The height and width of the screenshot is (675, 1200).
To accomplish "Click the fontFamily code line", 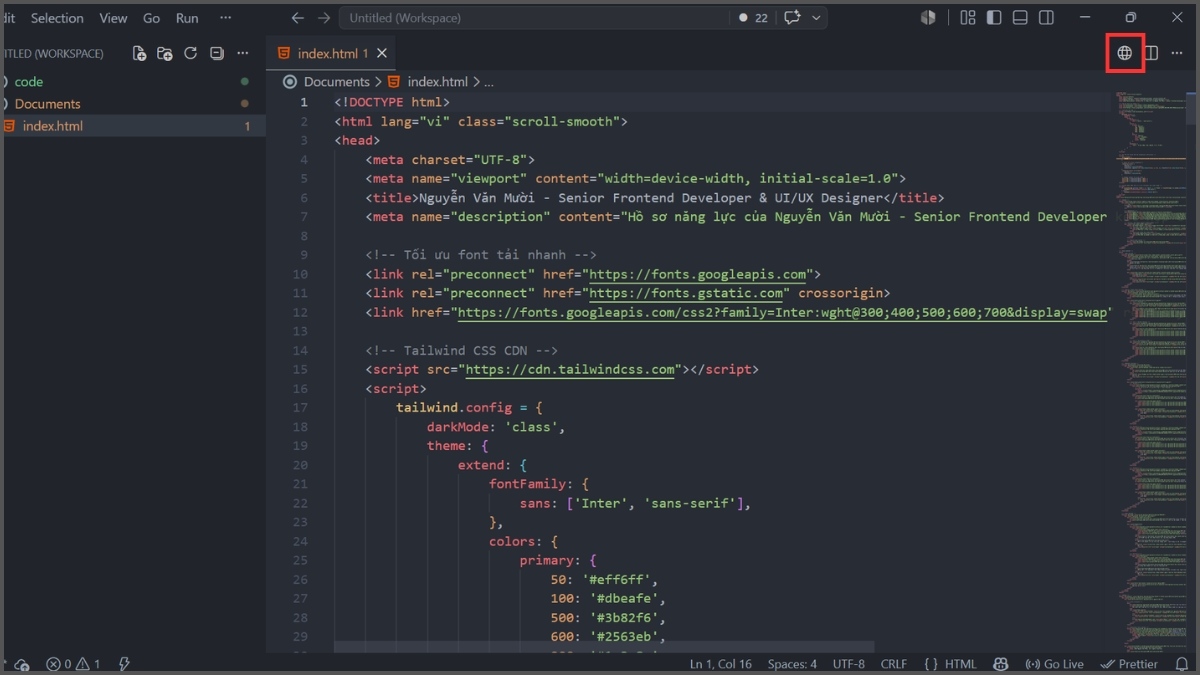I will tap(539, 484).
